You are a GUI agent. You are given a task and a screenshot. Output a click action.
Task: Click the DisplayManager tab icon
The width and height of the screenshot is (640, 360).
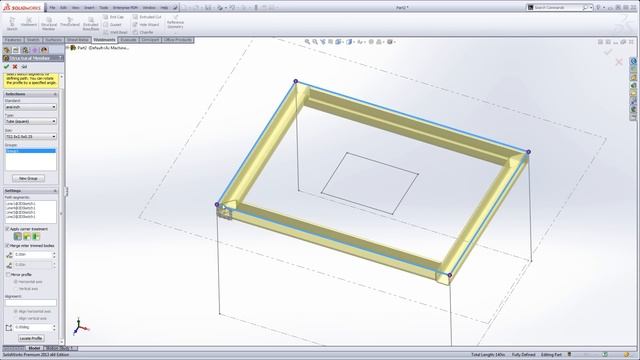point(44,50)
